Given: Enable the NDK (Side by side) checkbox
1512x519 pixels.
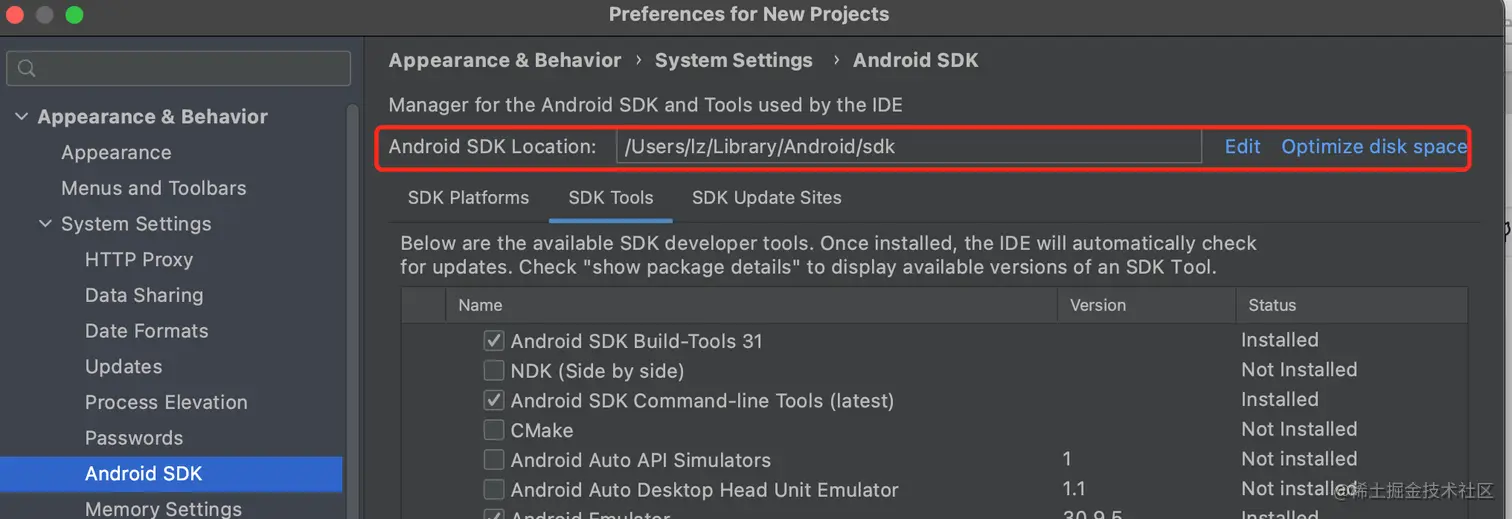Looking at the screenshot, I should (x=494, y=371).
